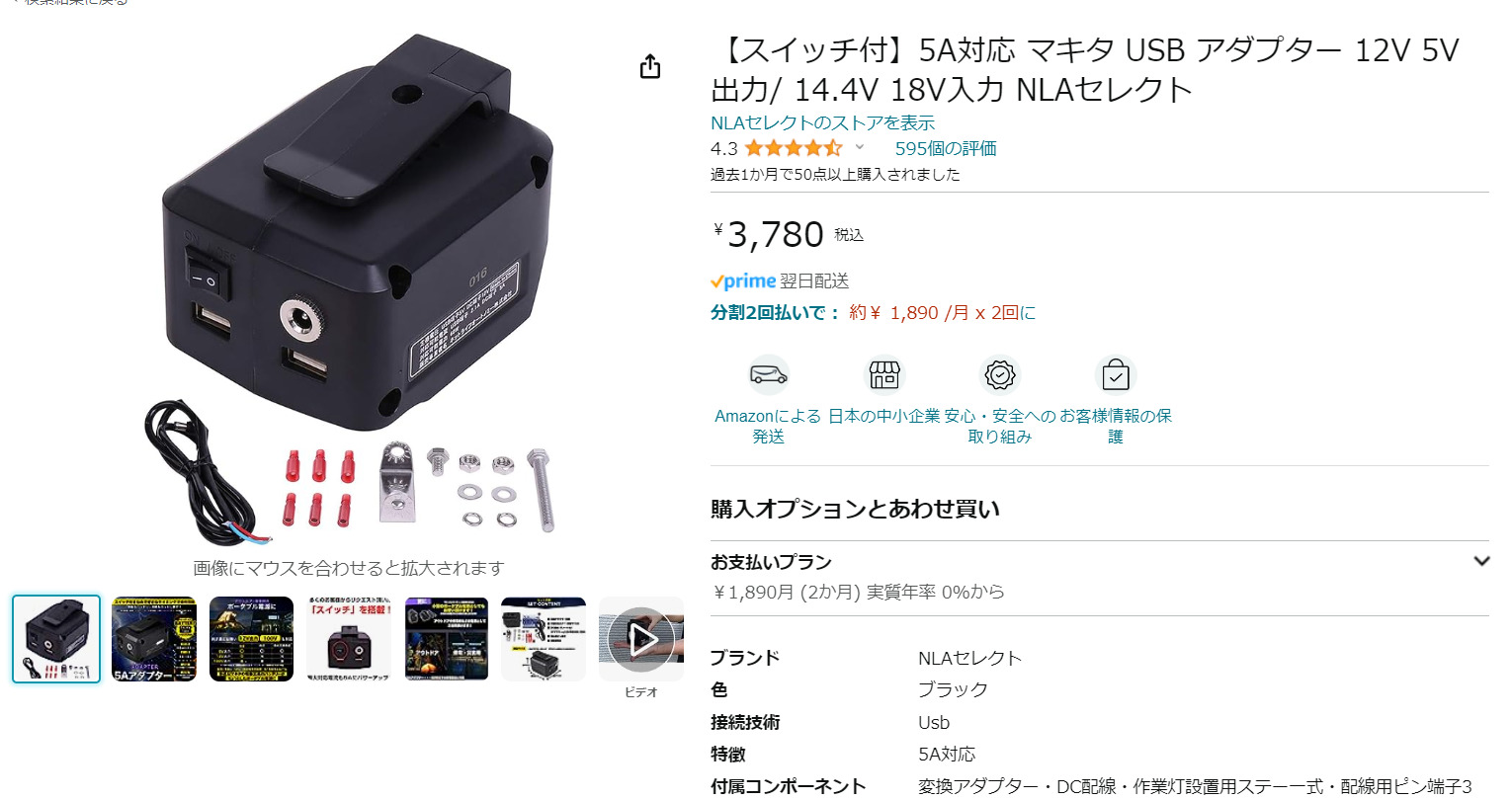Screen dimensions: 1512x800
Task: Open NLAセレクトのストアを表示 link
Action: tap(822, 122)
